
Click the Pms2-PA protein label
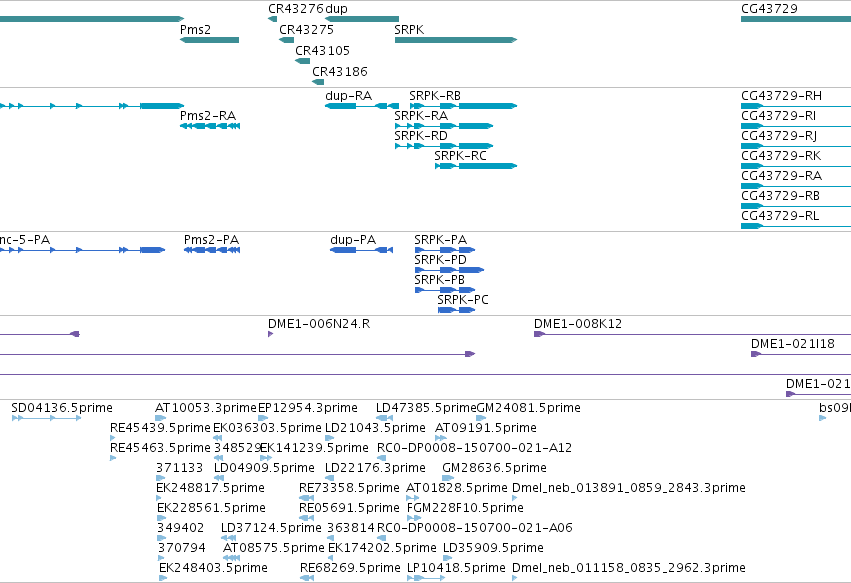click(211, 240)
